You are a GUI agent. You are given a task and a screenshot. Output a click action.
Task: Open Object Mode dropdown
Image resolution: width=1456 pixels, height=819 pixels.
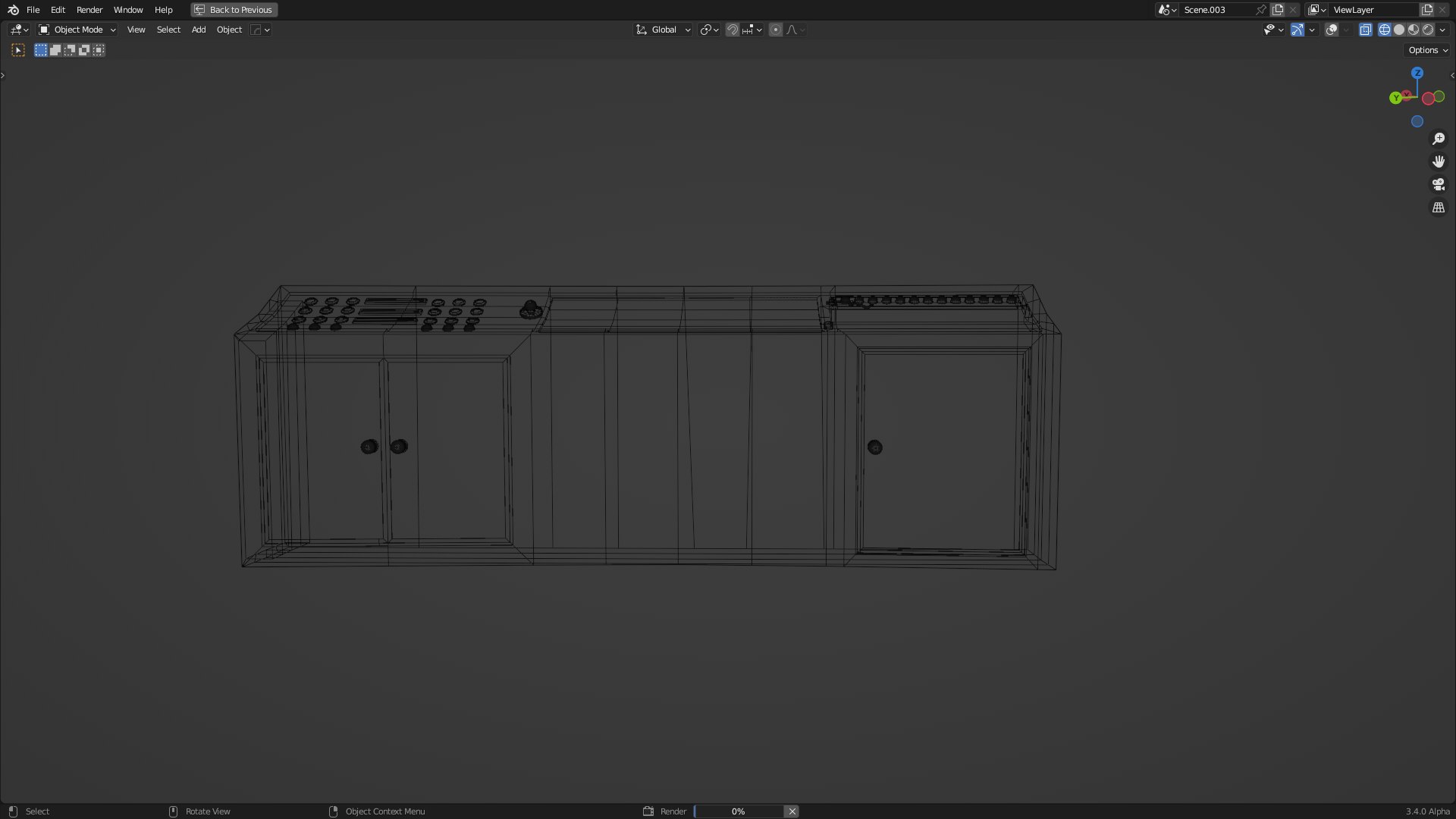coord(77,30)
